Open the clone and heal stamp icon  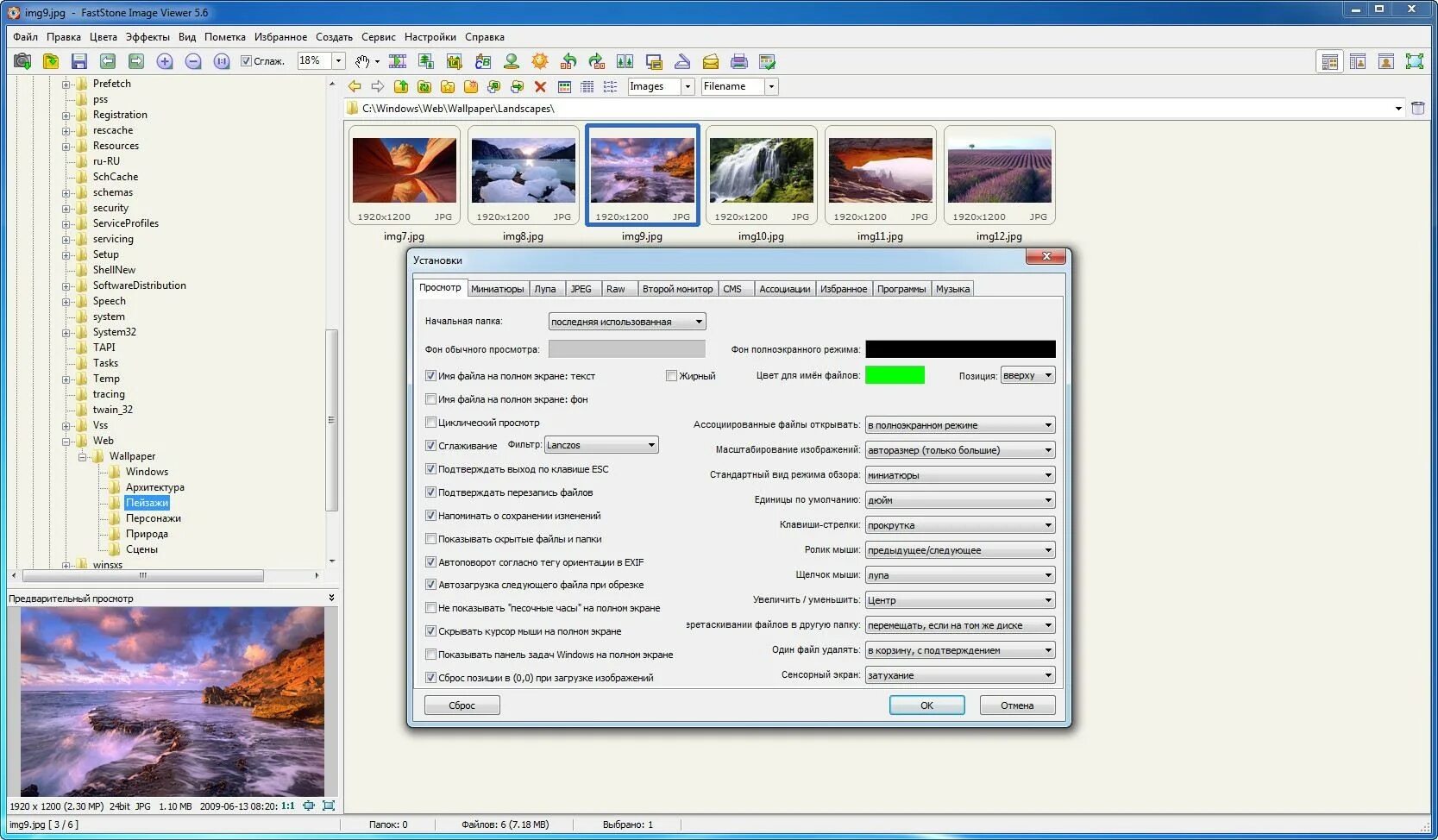coord(512,61)
